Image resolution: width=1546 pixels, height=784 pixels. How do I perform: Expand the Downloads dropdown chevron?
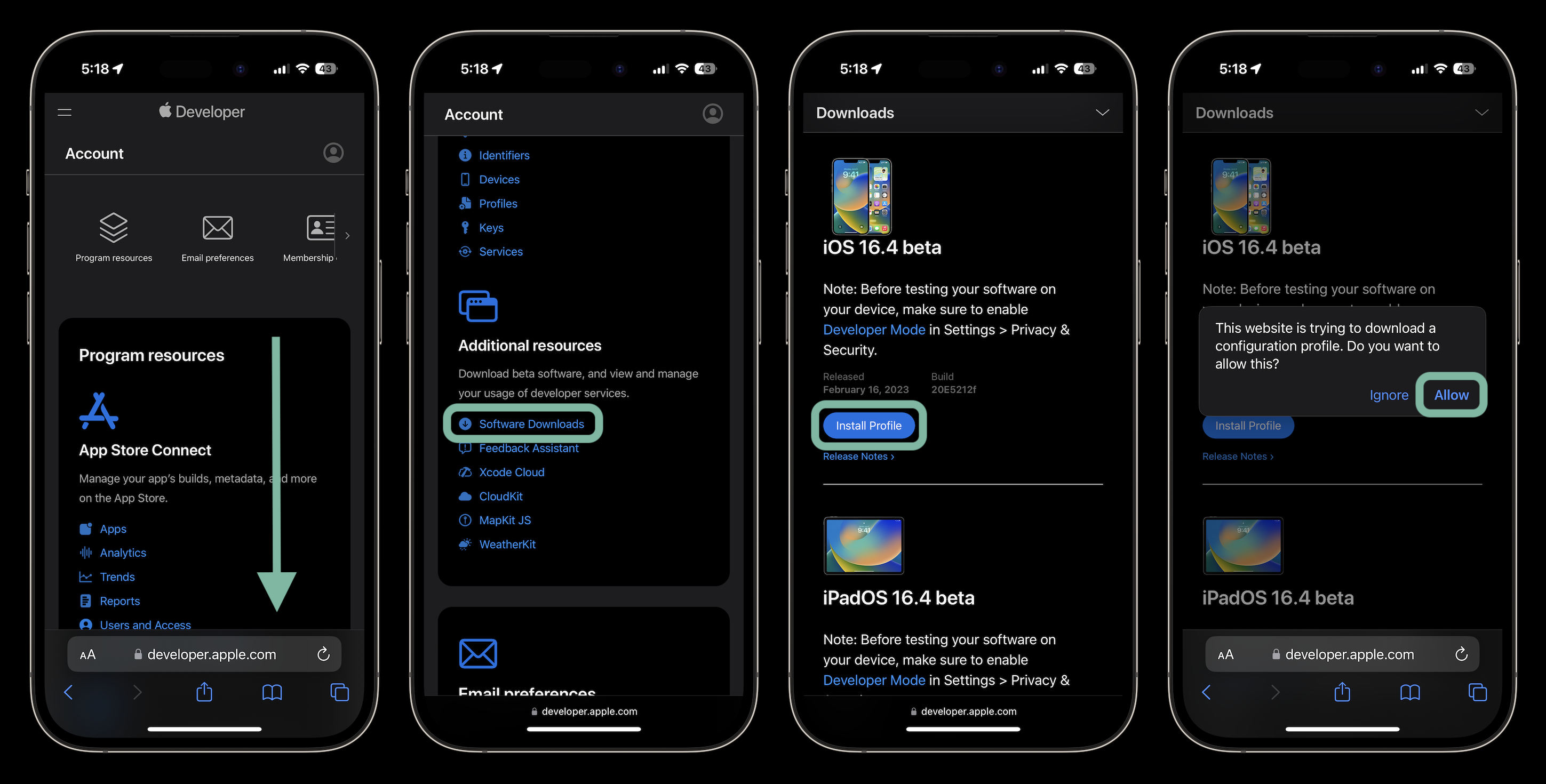(1102, 112)
